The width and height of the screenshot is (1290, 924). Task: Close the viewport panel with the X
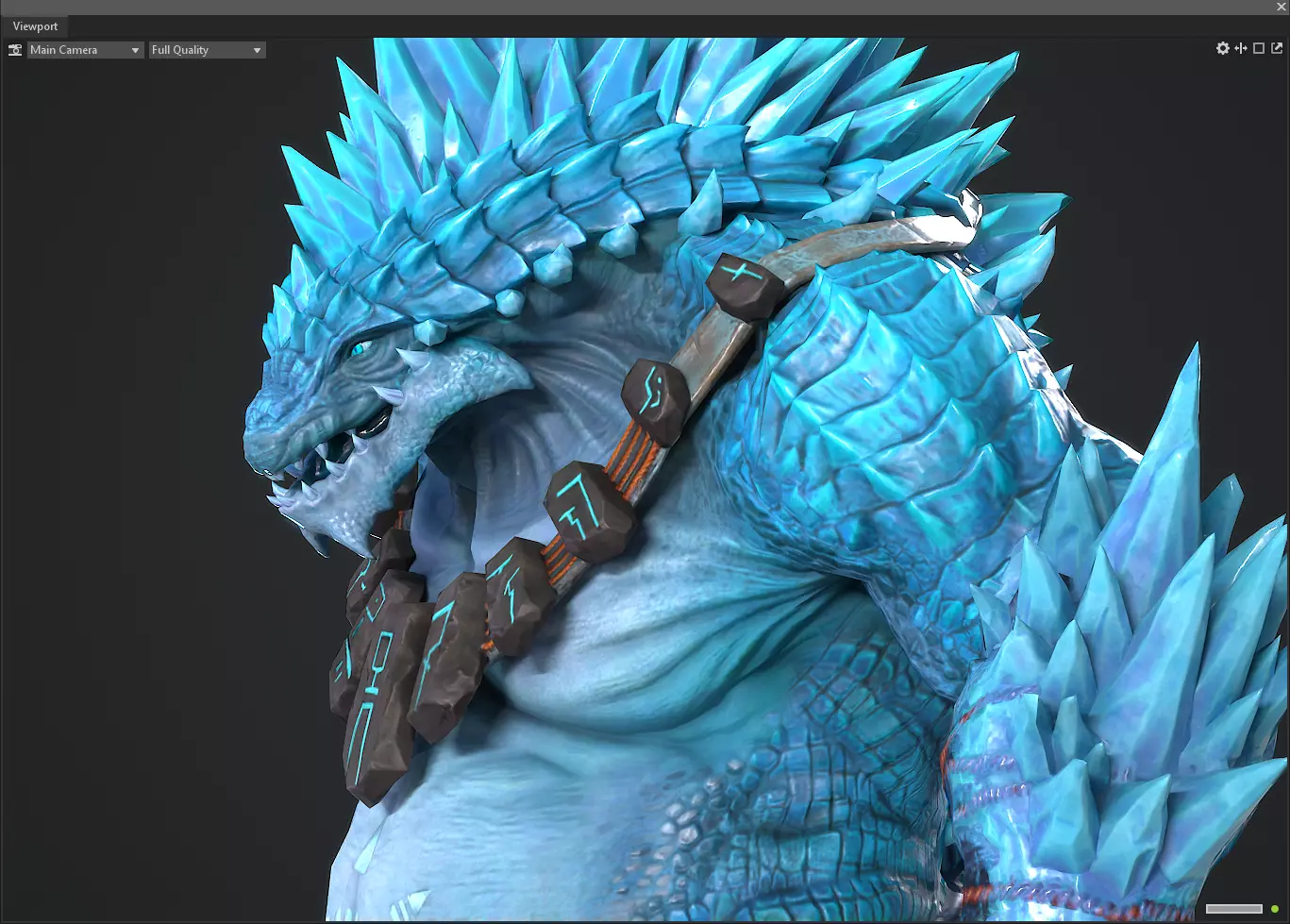coord(1282,8)
